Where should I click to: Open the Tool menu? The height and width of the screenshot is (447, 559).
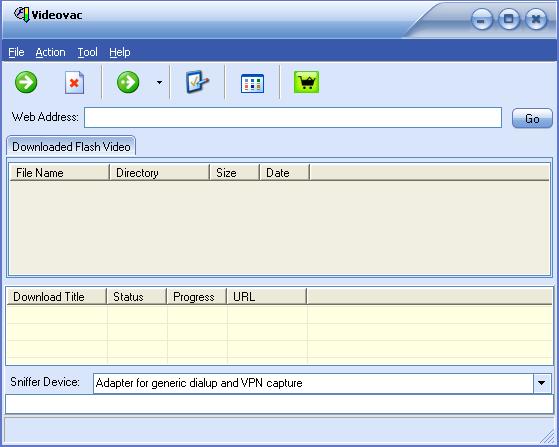pyautogui.click(x=87, y=52)
